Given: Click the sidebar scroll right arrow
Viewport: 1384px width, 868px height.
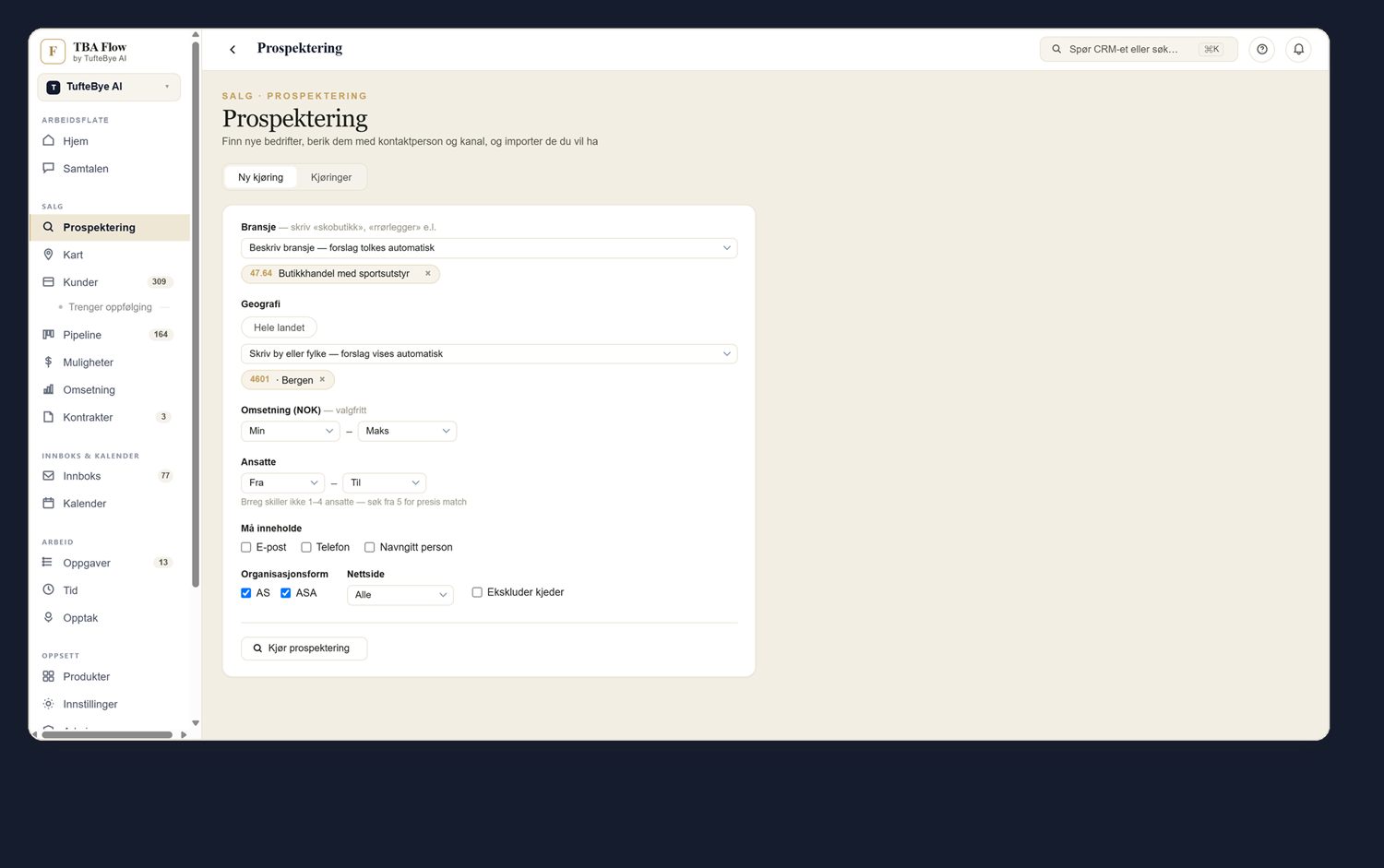Looking at the screenshot, I should coord(184,735).
